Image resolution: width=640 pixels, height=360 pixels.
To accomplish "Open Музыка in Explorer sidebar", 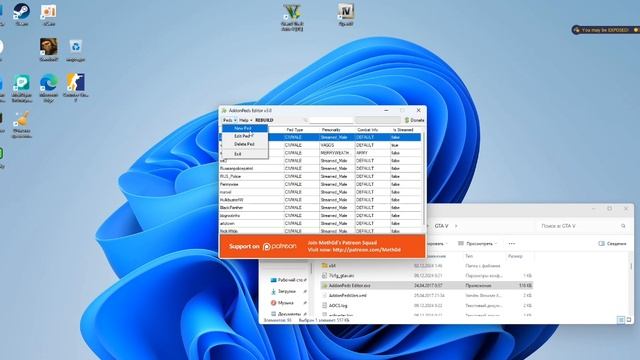I will pos(288,303).
